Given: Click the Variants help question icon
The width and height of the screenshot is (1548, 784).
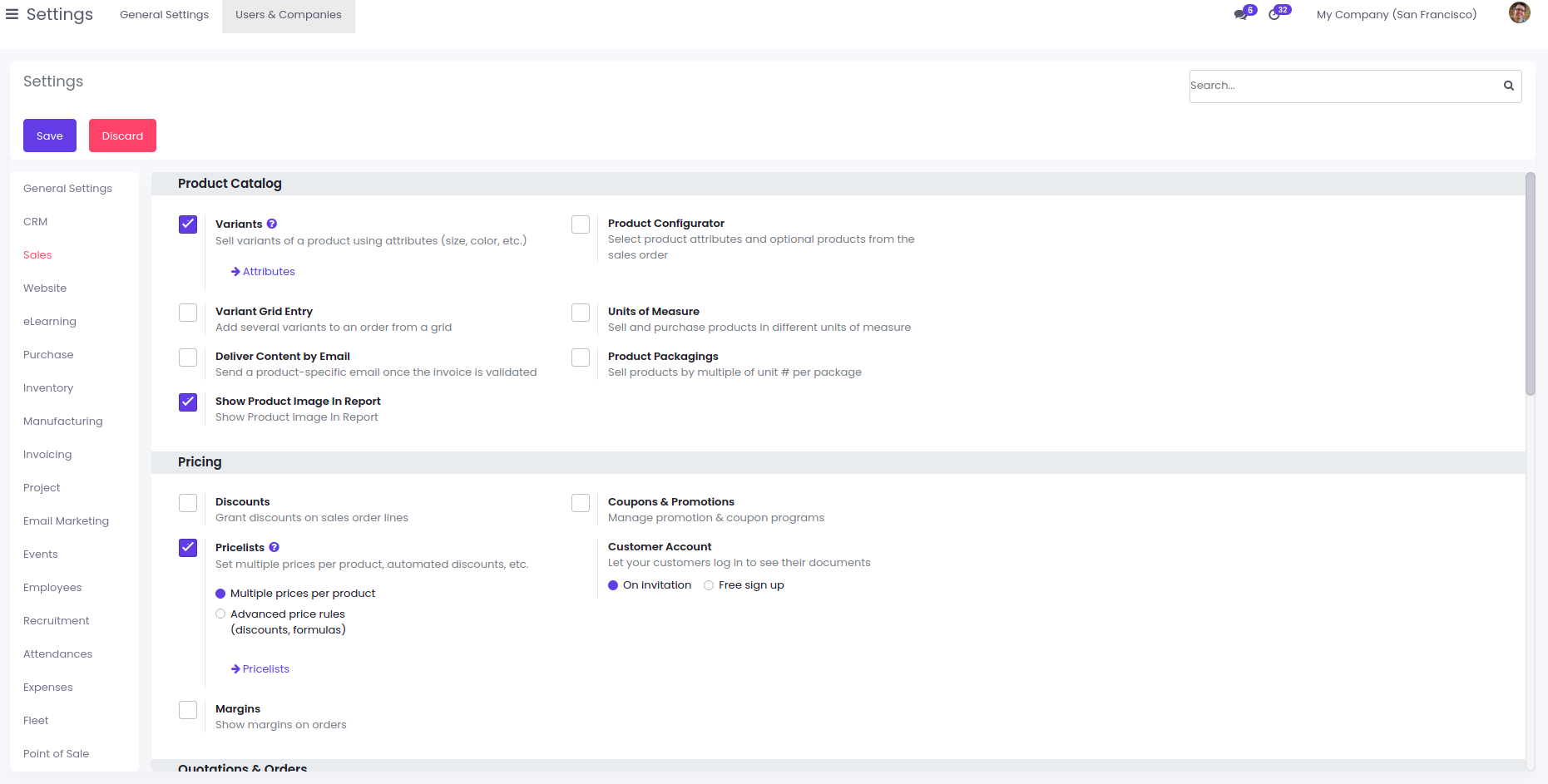Looking at the screenshot, I should (272, 224).
